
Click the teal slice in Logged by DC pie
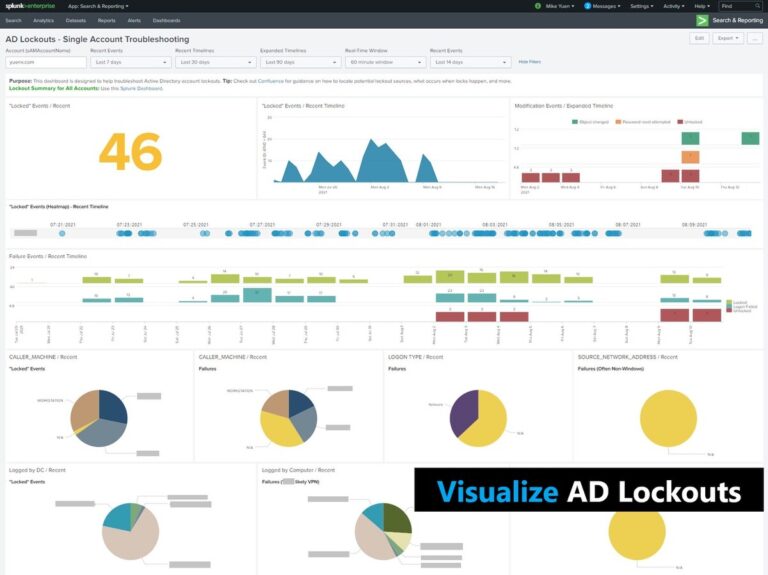click(118, 518)
